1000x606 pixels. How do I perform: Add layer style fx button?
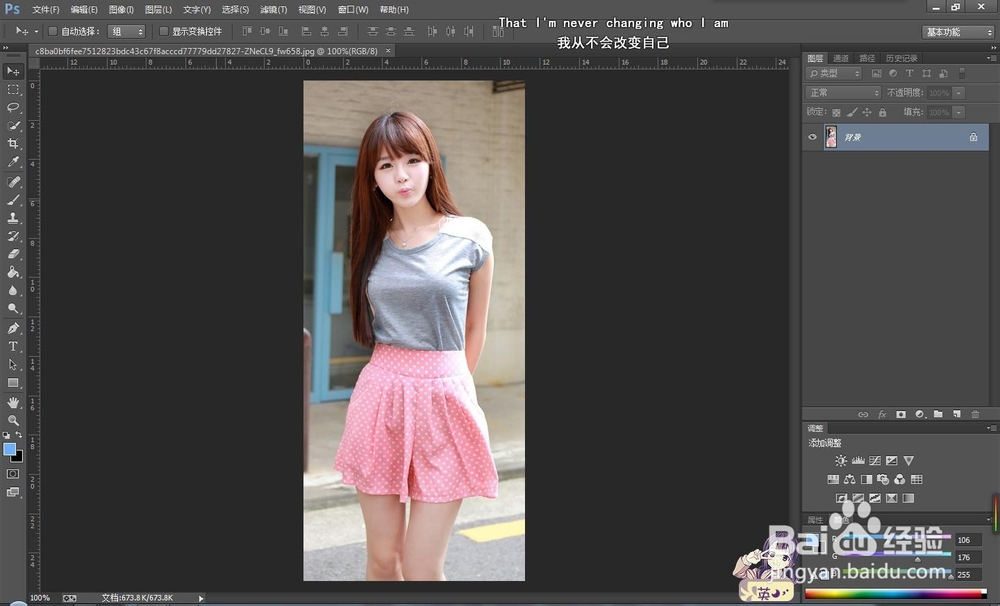(882, 415)
